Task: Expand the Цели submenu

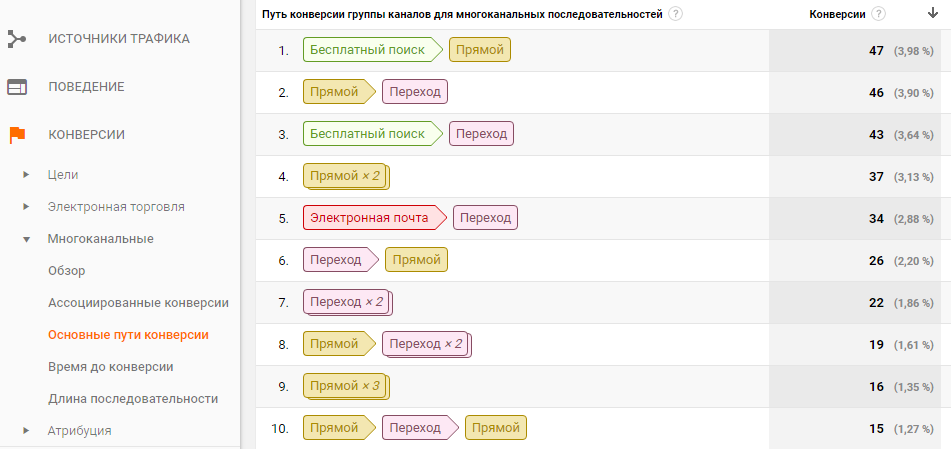Action: pyautogui.click(x=26, y=175)
